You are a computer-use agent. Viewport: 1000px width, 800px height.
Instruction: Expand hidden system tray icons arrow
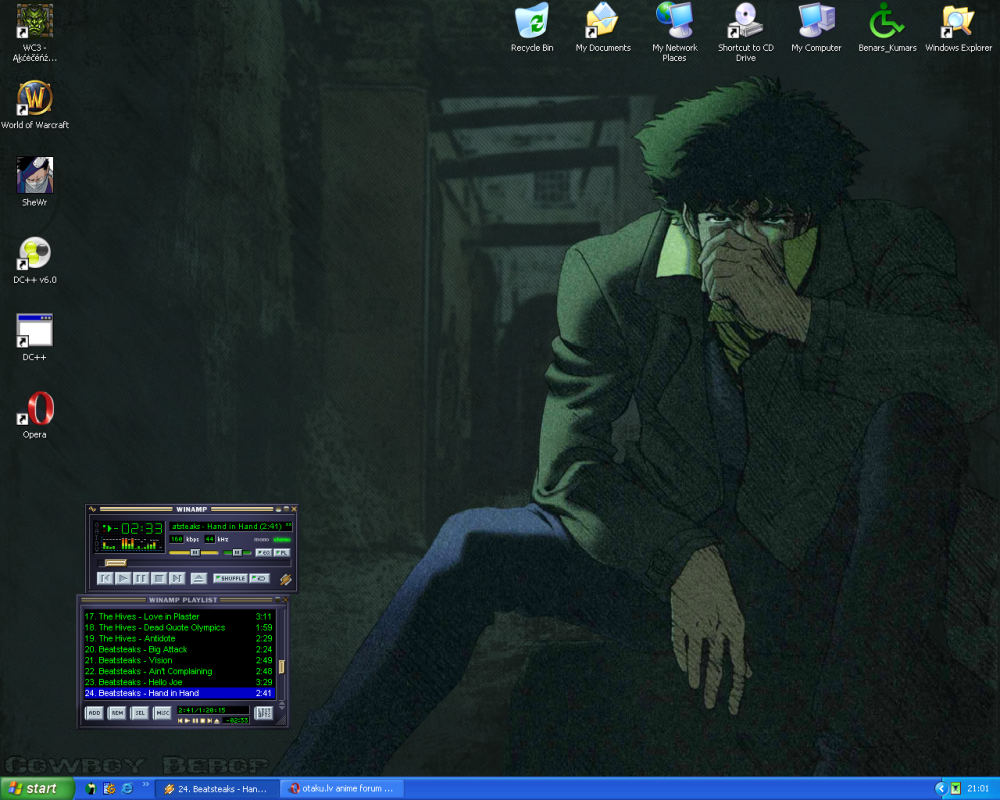coord(940,789)
